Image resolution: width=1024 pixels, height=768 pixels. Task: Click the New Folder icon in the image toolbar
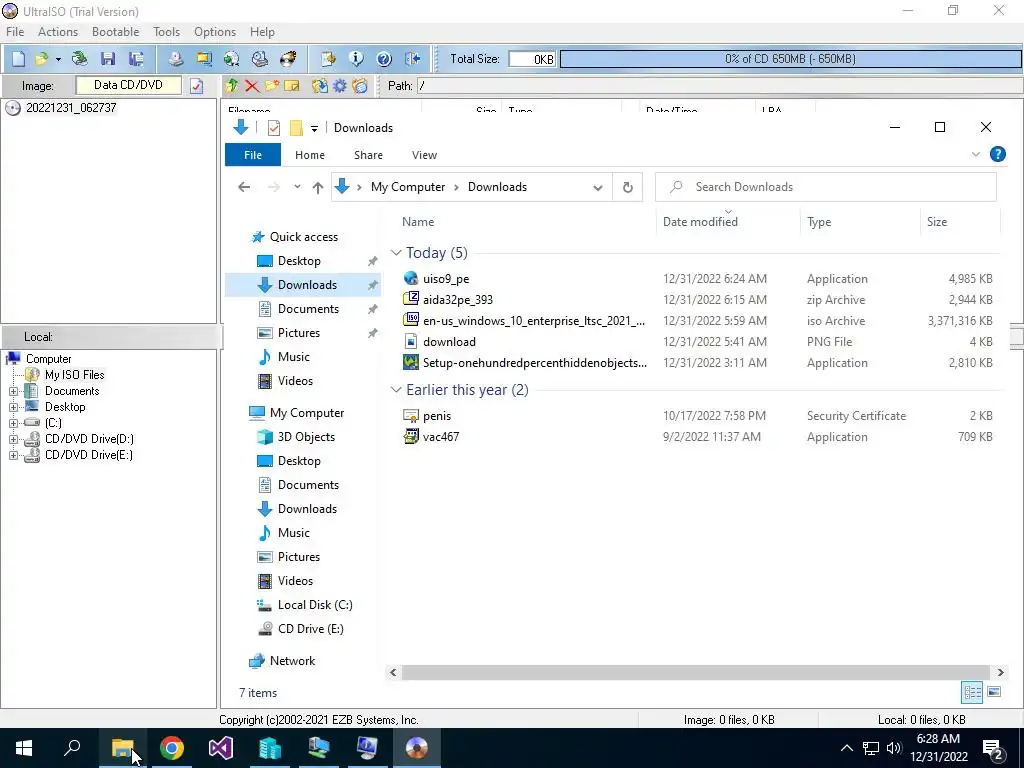pyautogui.click(x=272, y=86)
